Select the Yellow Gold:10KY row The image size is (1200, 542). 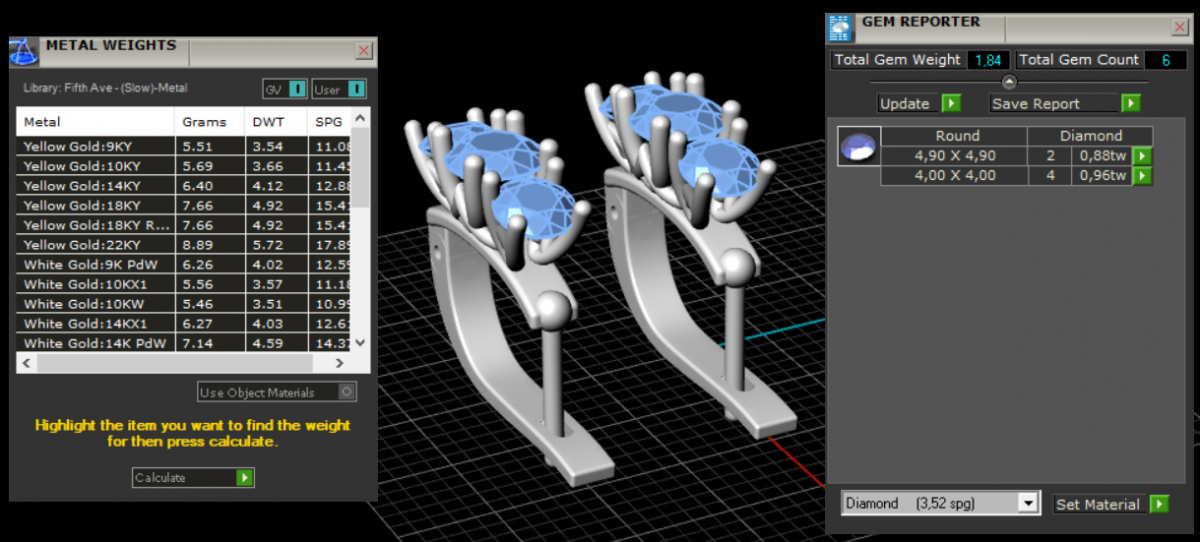click(x=185, y=166)
